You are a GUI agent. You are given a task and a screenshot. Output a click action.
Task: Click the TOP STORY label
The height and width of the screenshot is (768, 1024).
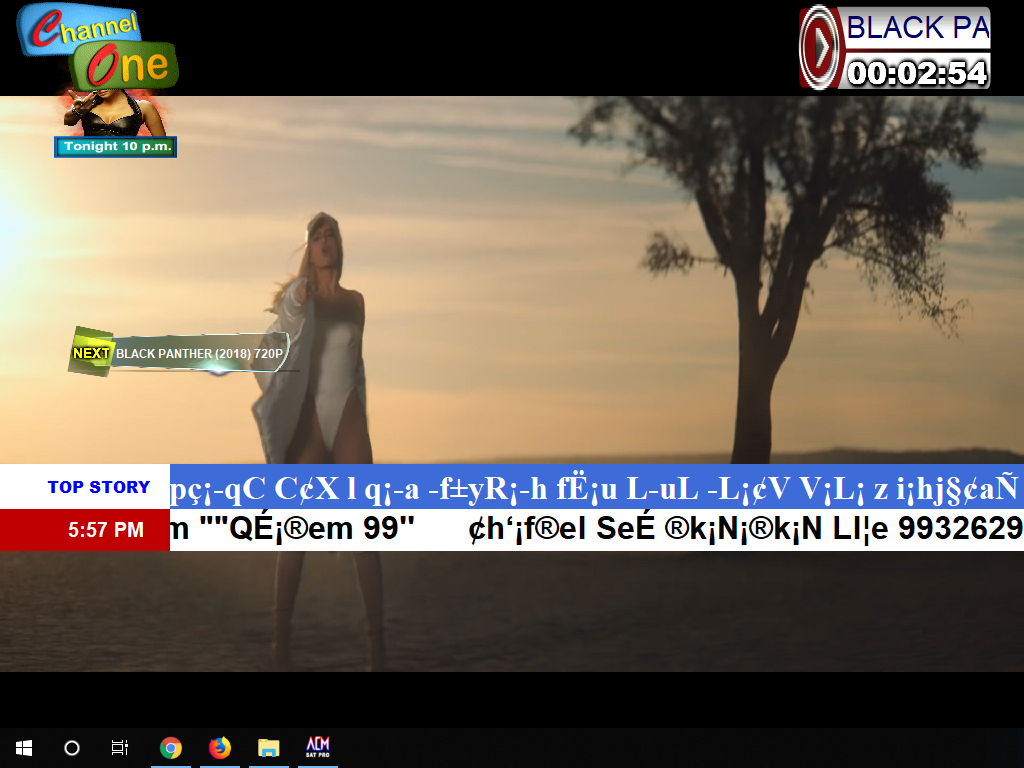pyautogui.click(x=99, y=487)
